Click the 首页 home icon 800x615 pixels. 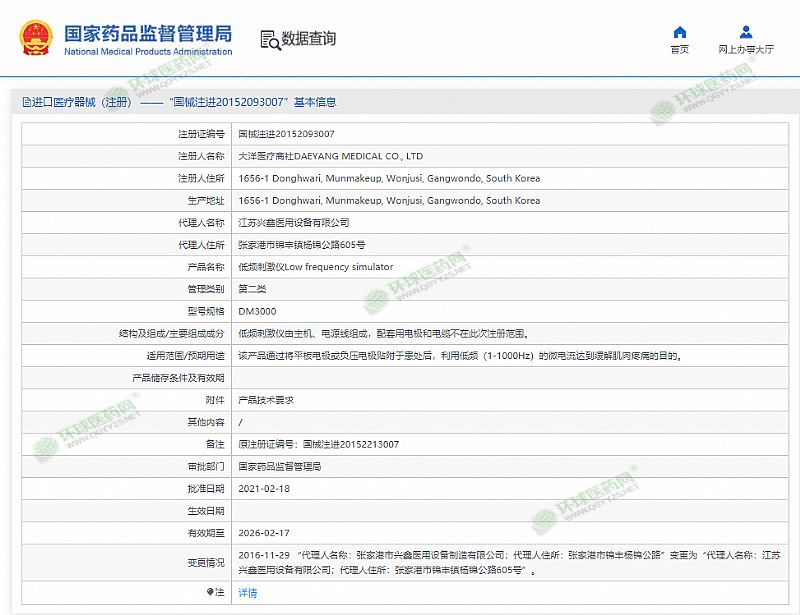[x=679, y=32]
